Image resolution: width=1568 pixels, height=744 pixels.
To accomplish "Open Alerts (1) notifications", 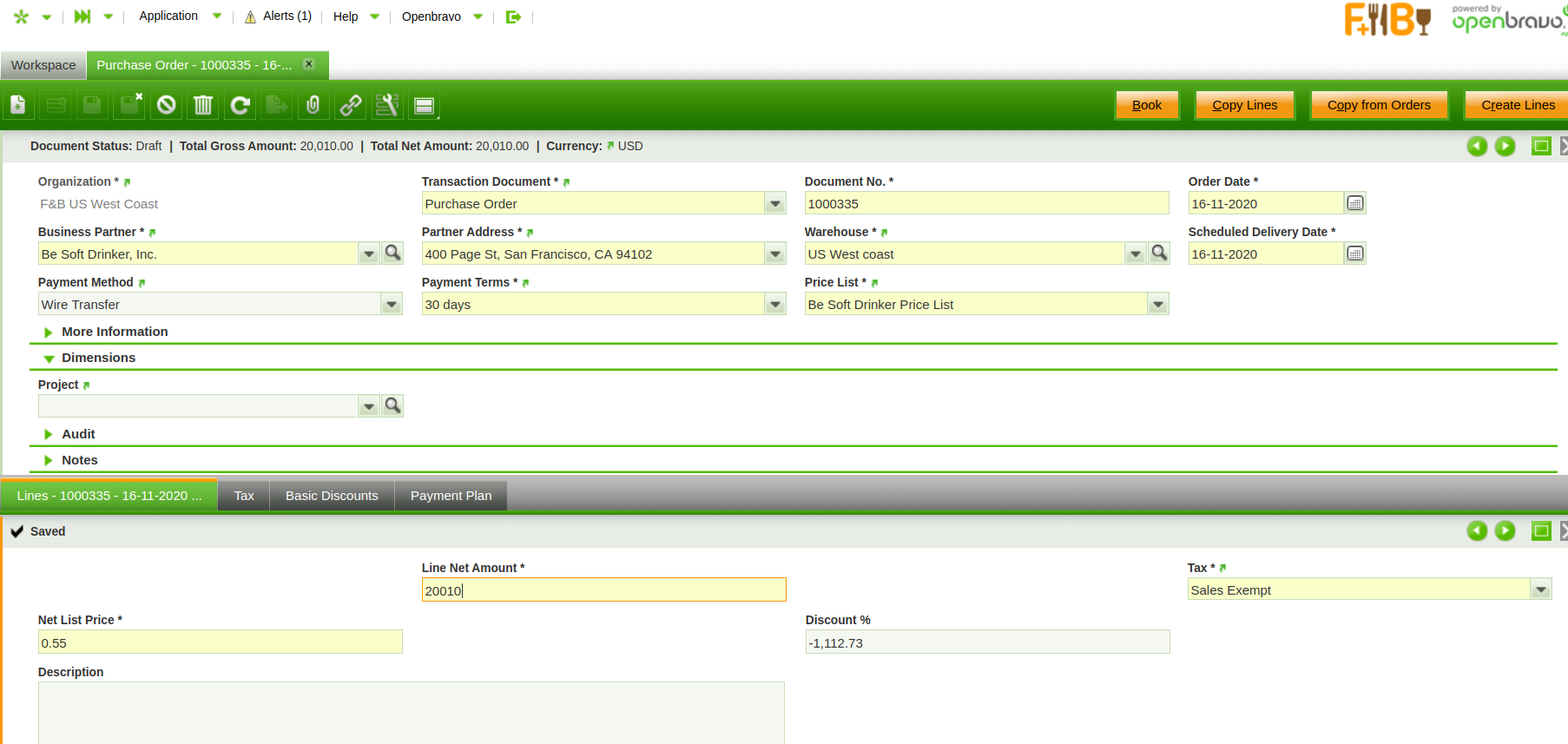I will [278, 16].
